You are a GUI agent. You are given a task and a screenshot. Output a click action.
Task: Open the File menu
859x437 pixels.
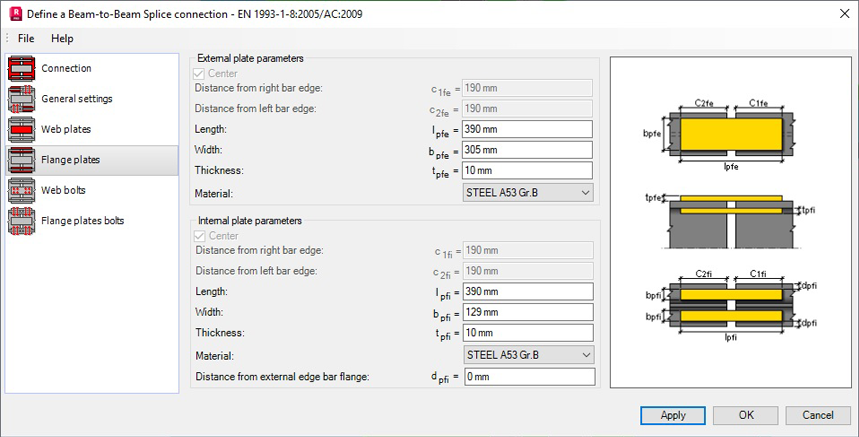[26, 38]
